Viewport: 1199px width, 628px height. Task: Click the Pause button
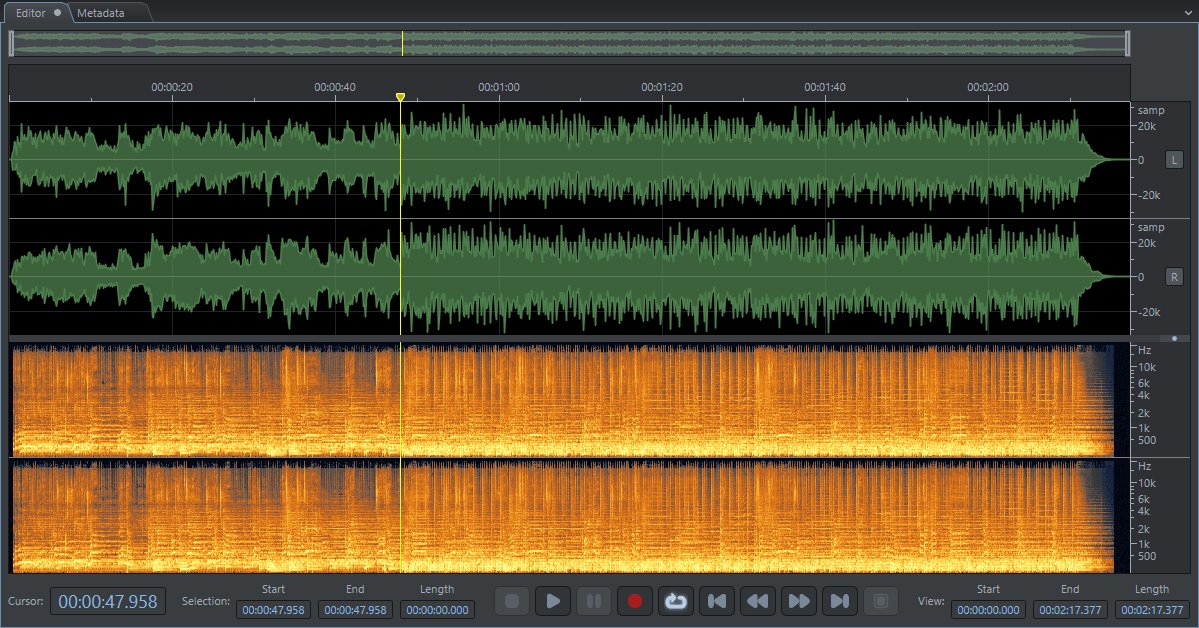point(593,601)
